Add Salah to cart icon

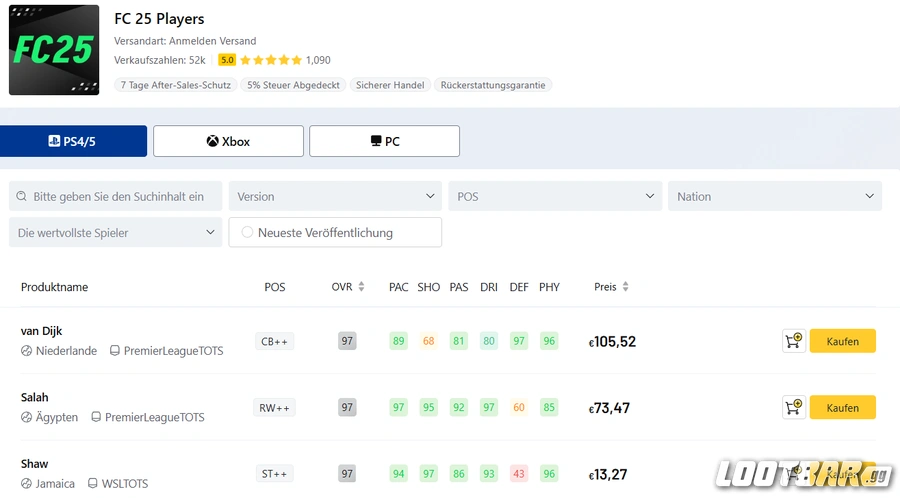point(794,407)
